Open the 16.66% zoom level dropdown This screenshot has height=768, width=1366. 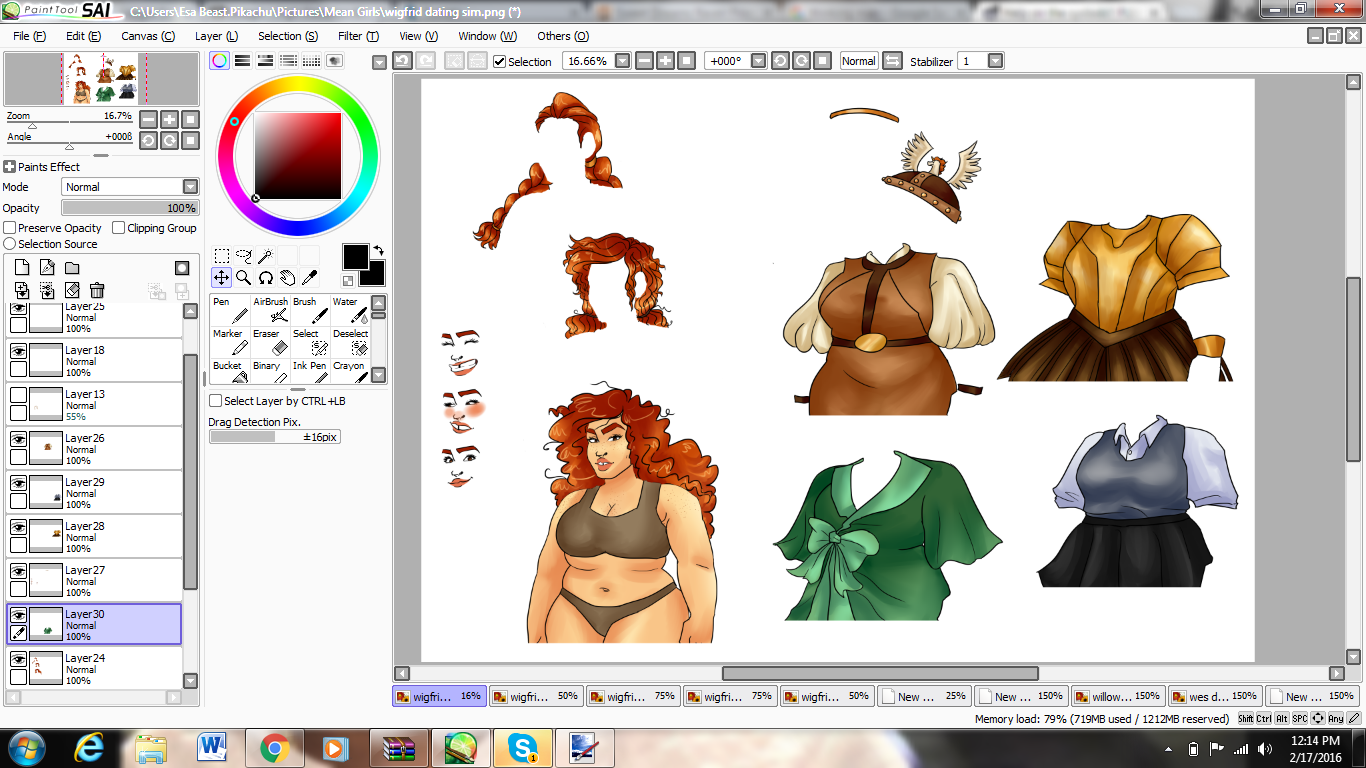622,61
